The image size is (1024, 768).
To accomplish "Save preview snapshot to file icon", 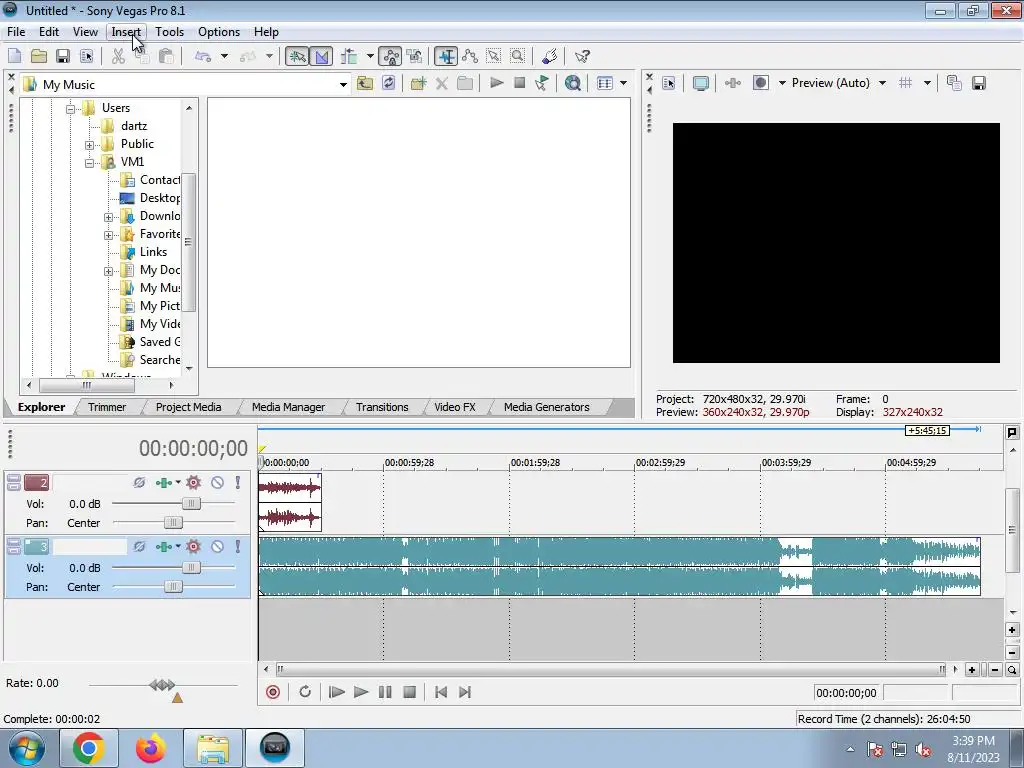I will point(979,83).
